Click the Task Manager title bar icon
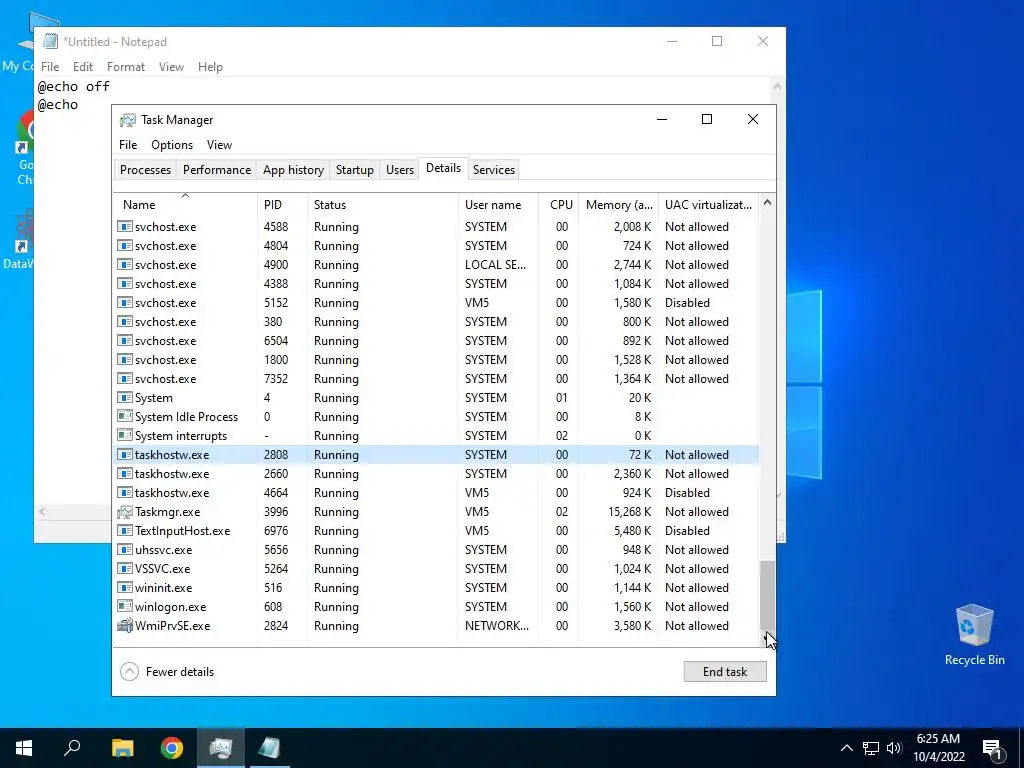The width and height of the screenshot is (1024, 768). click(x=128, y=120)
